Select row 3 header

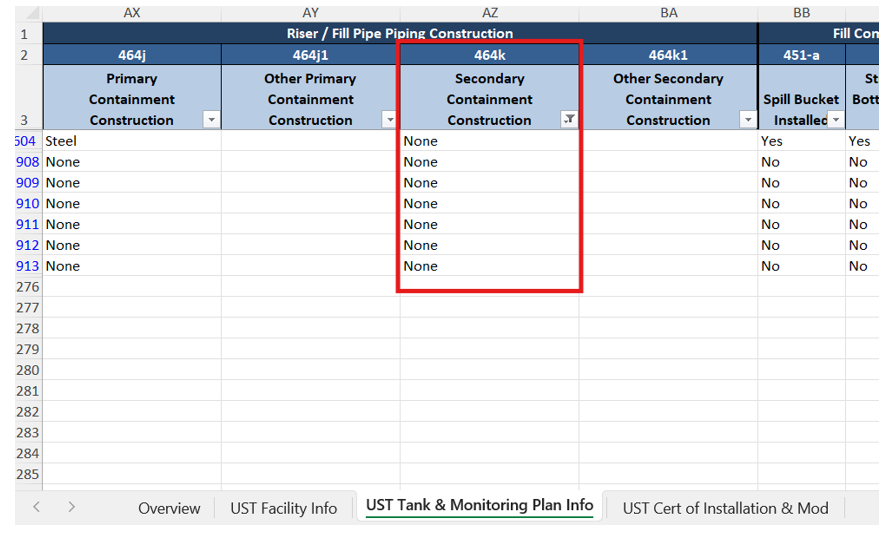28,98
